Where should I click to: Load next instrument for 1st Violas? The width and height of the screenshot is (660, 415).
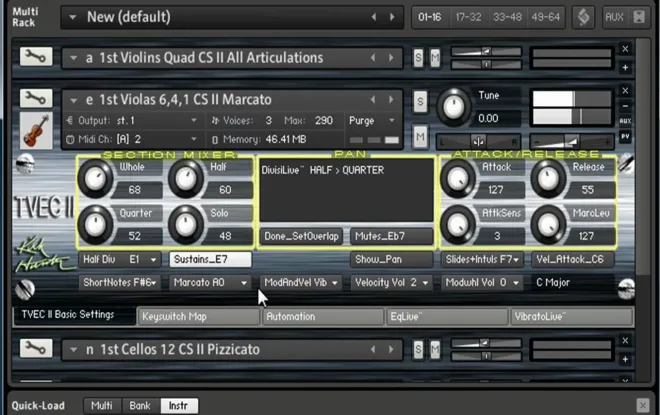click(391, 99)
